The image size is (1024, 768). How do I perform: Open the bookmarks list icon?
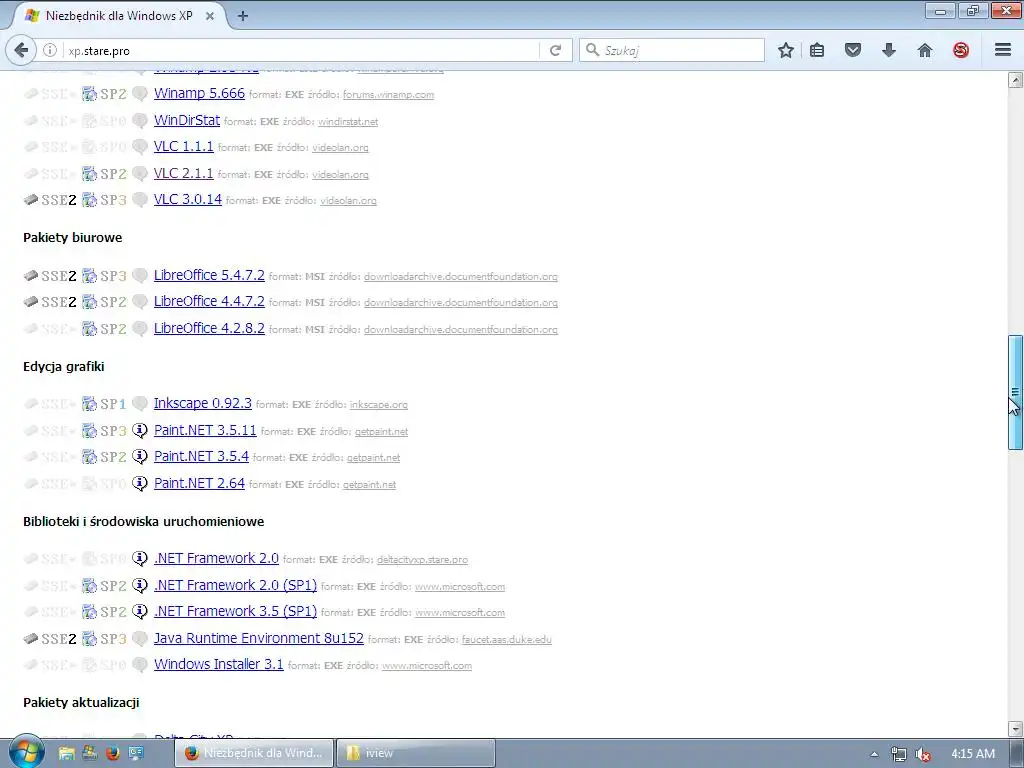[x=817, y=50]
